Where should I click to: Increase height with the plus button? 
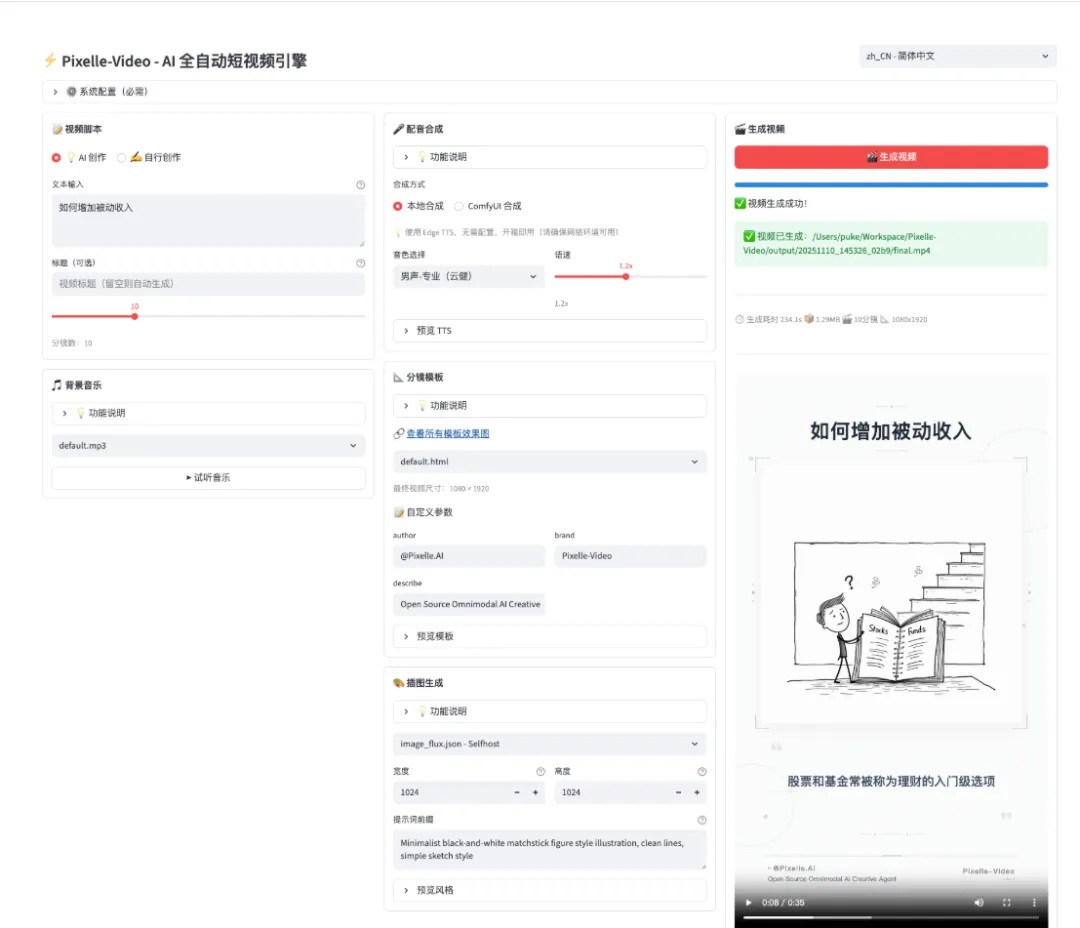[697, 792]
